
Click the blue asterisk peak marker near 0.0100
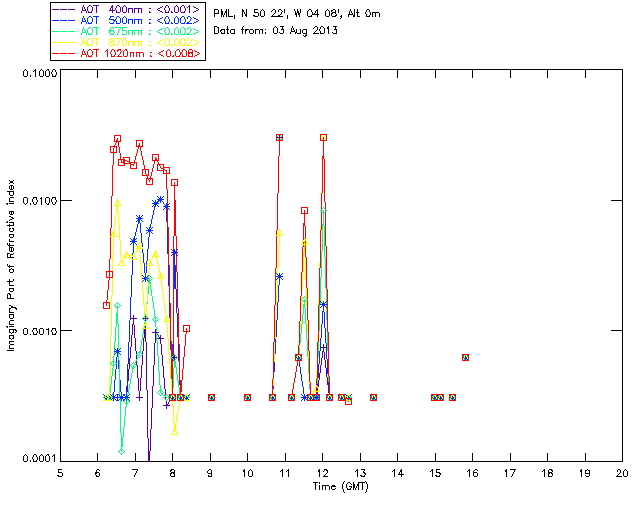click(160, 200)
